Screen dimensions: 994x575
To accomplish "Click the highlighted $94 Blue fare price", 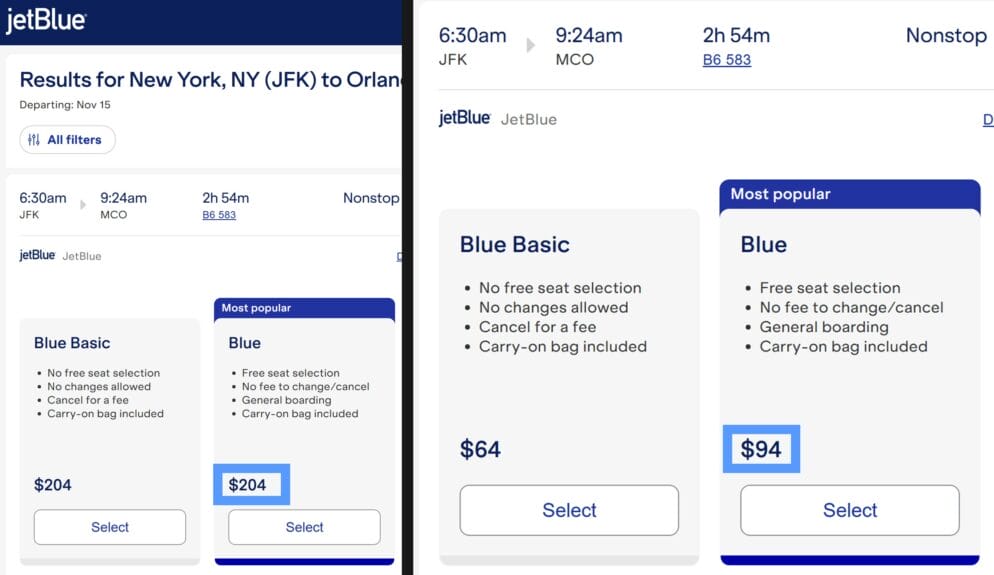I will (761, 449).
